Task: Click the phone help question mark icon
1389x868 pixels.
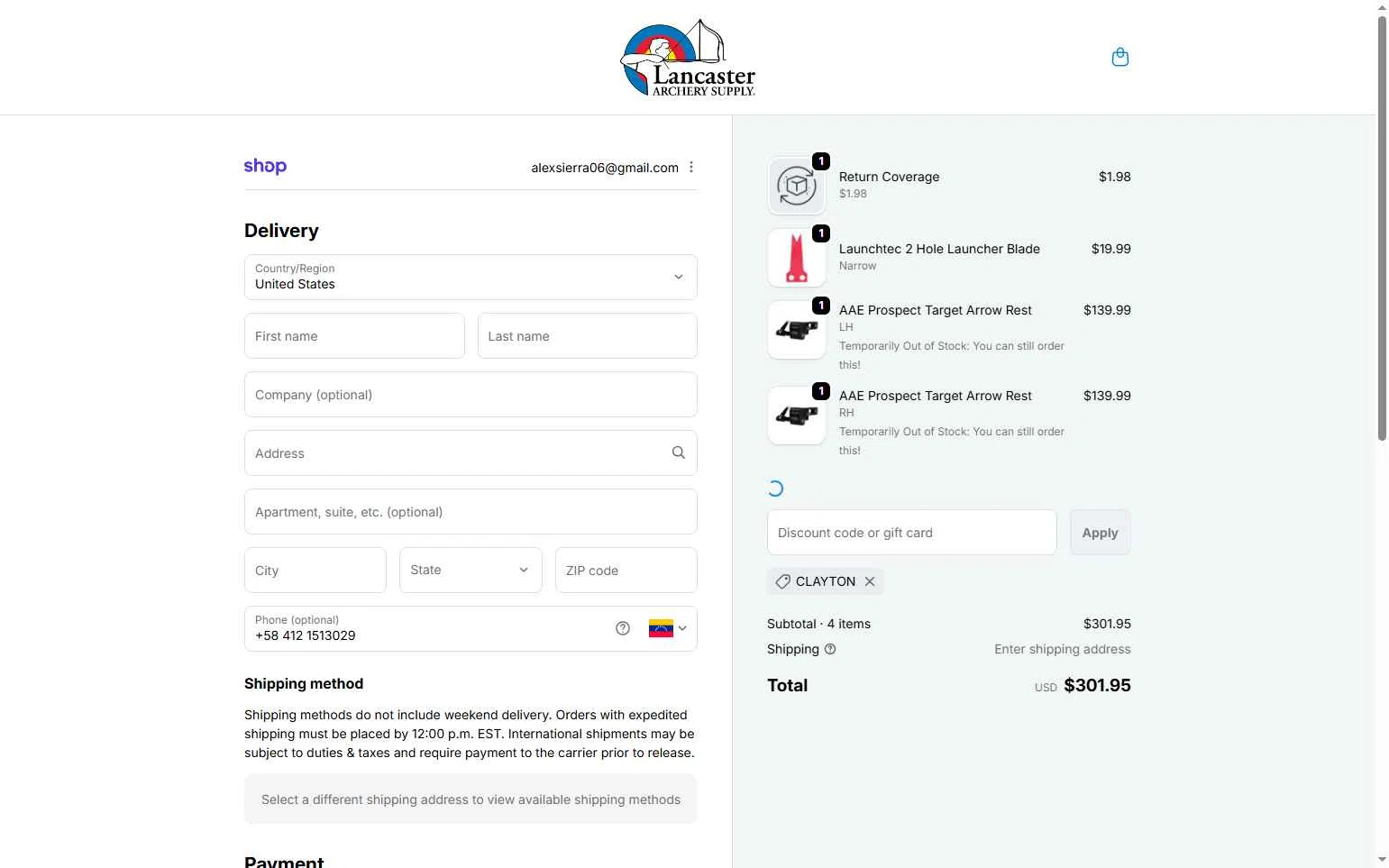Action: [x=623, y=628]
